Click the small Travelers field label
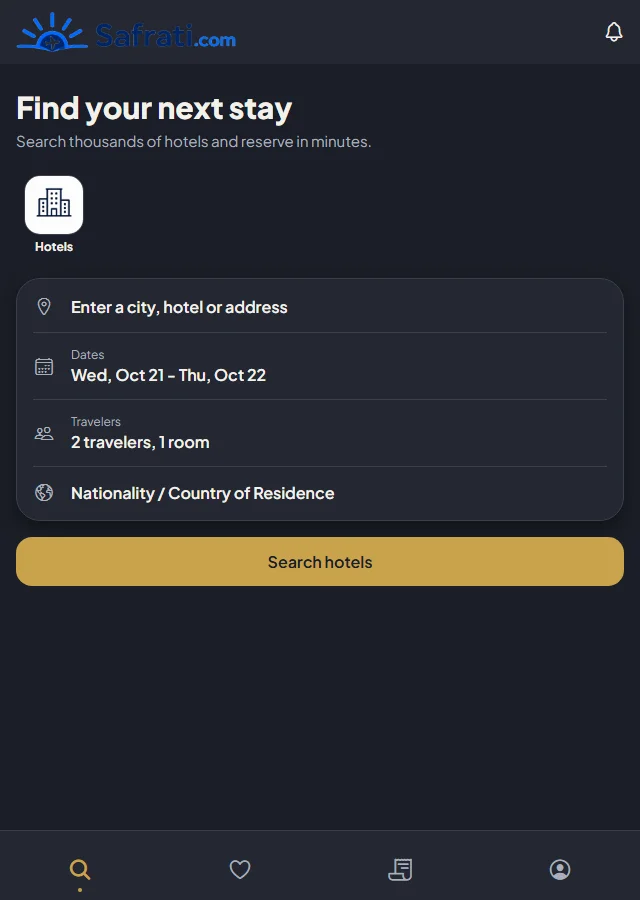 96,422
